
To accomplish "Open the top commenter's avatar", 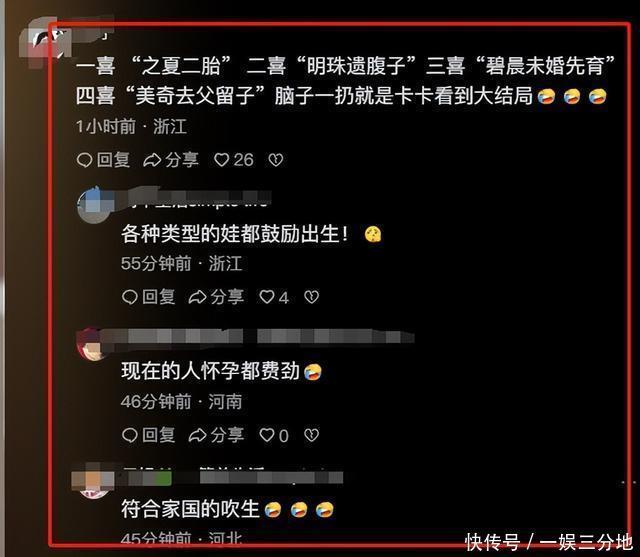I will [x=45, y=41].
